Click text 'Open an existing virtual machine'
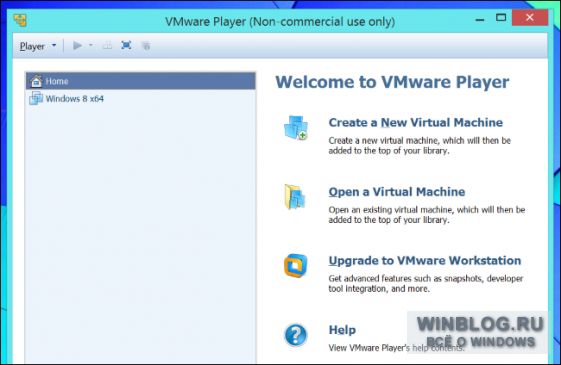This screenshot has width=561, height=365. 391,210
